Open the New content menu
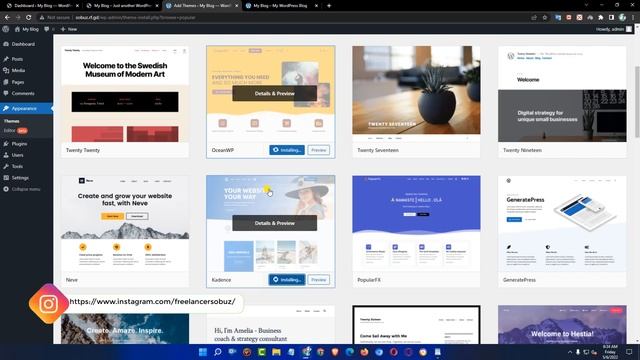 pos(69,29)
